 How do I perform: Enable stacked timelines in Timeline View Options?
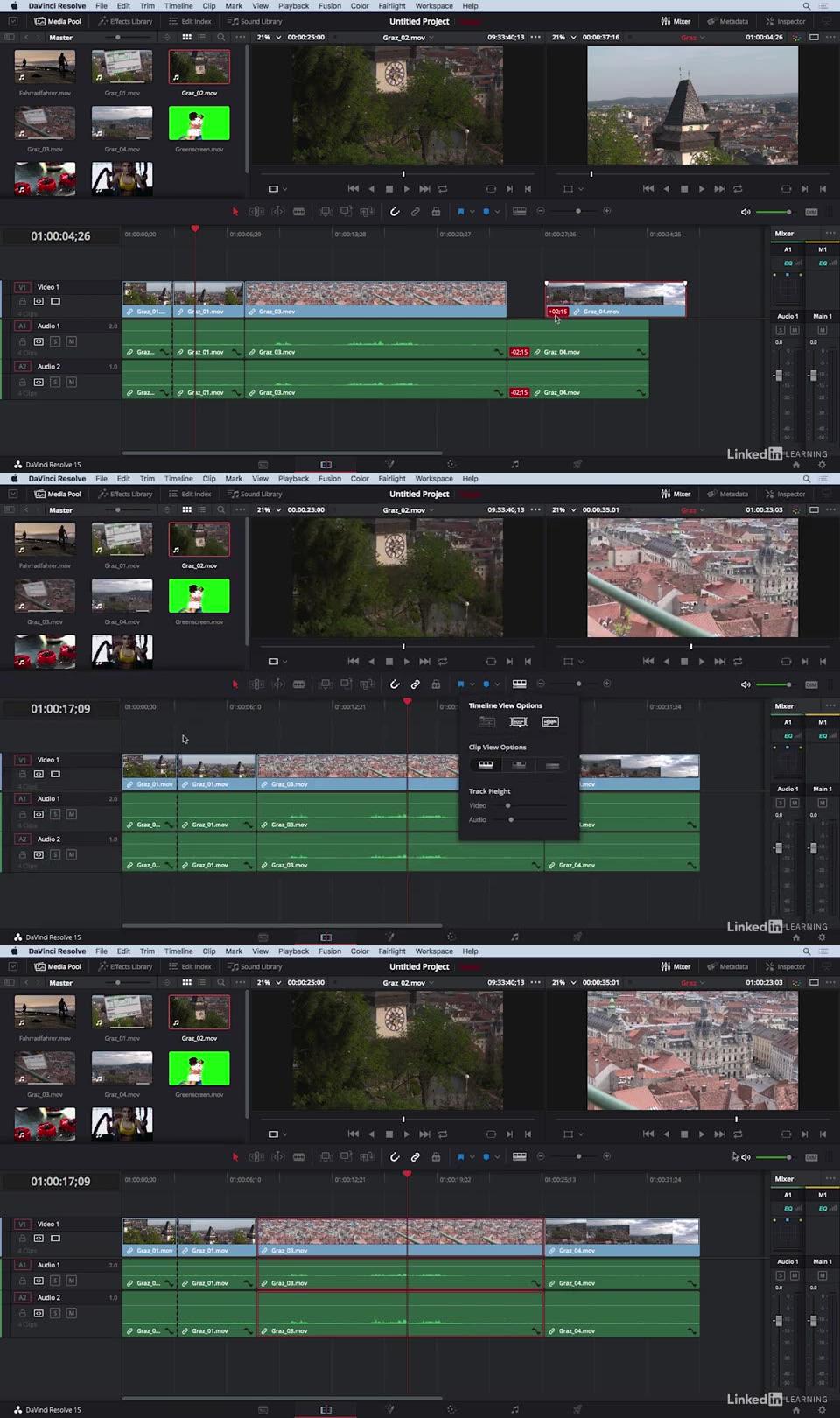pos(487,722)
